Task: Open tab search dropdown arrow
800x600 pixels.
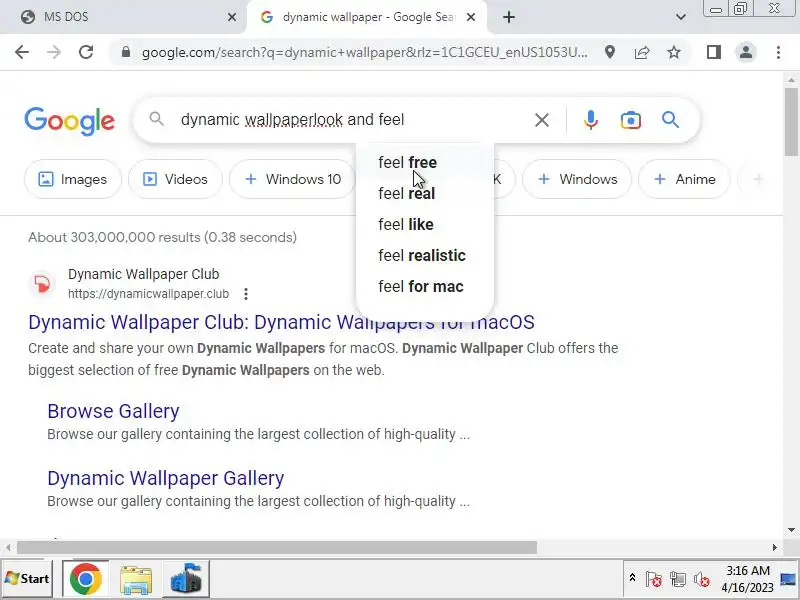Action: pyautogui.click(x=681, y=17)
